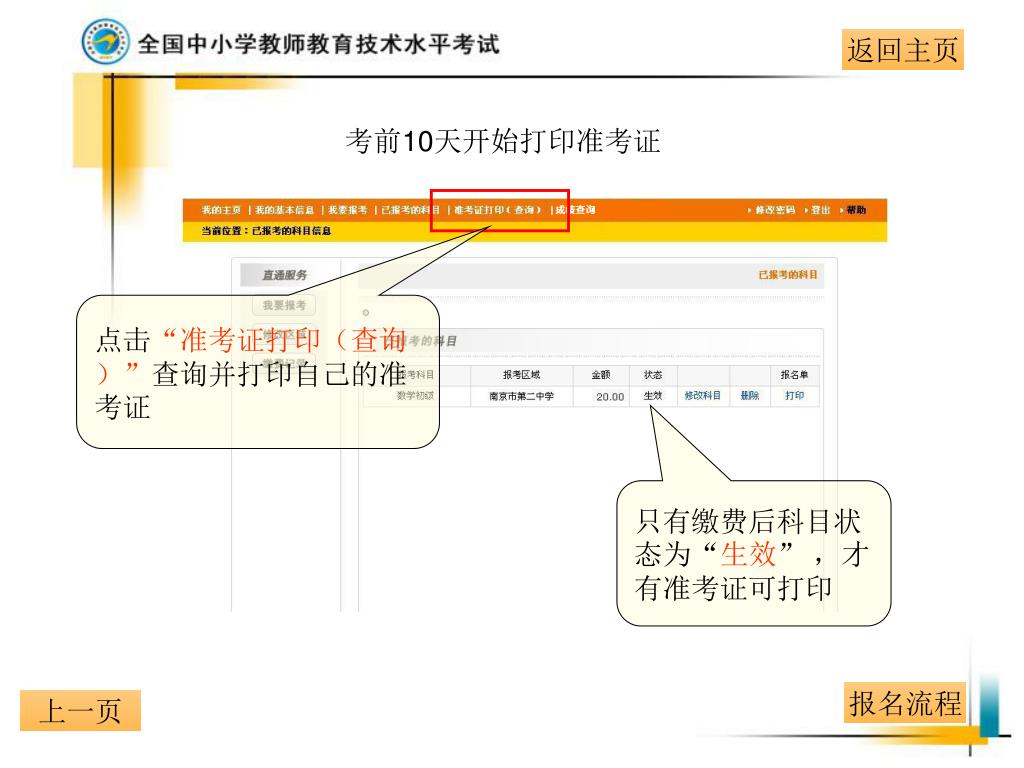
Task: Click the 打印 link under 报名单
Action: point(795,396)
